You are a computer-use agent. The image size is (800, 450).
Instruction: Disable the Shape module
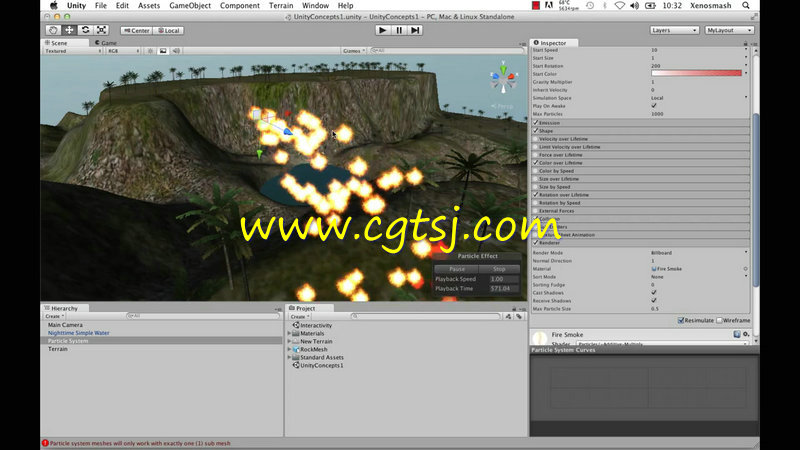tap(536, 131)
